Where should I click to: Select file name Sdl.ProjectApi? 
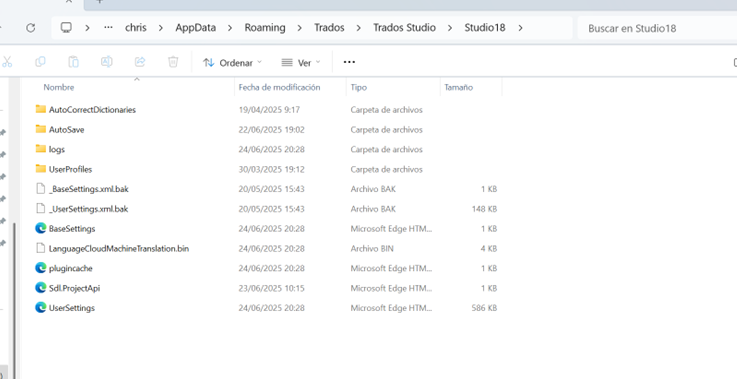tap(74, 288)
